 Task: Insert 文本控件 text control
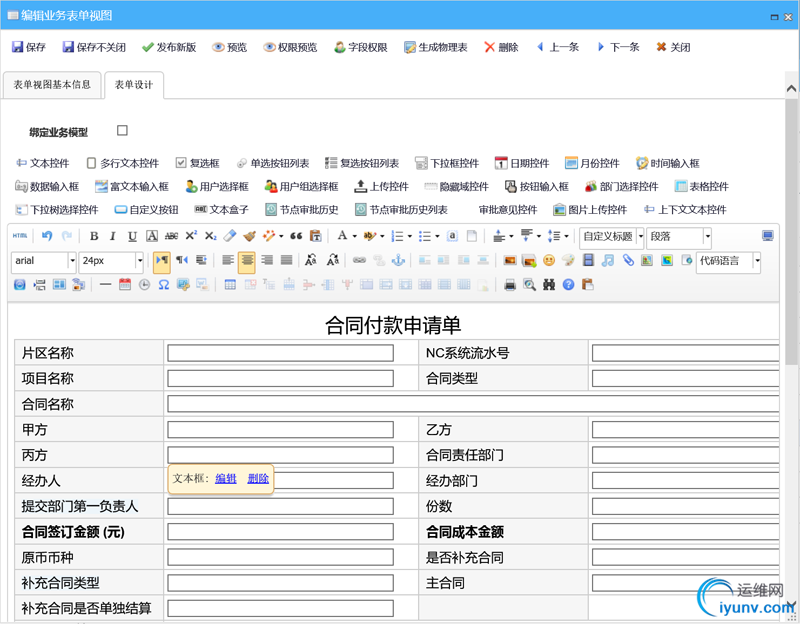(43, 163)
